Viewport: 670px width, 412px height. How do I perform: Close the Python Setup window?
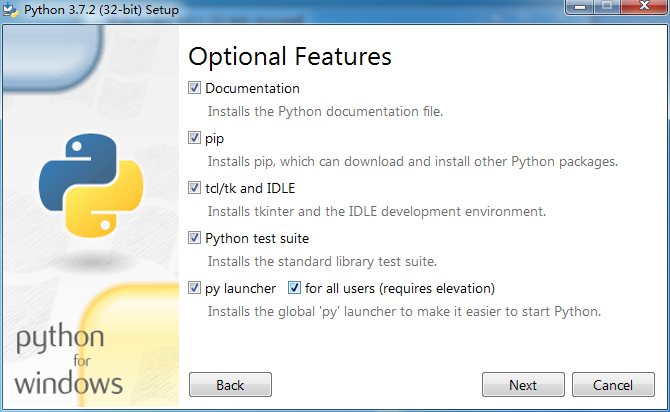tap(644, 7)
